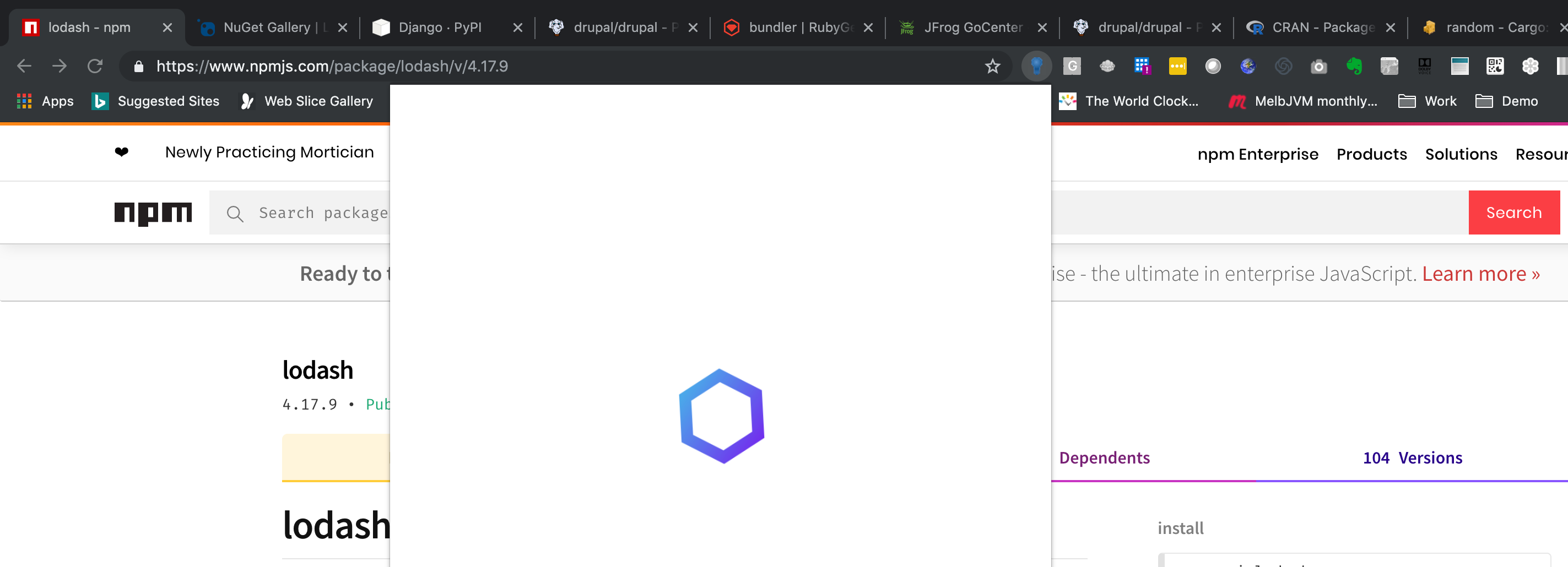The image size is (1568, 567).
Task: Click the gray circle extension icon
Action: [1213, 66]
